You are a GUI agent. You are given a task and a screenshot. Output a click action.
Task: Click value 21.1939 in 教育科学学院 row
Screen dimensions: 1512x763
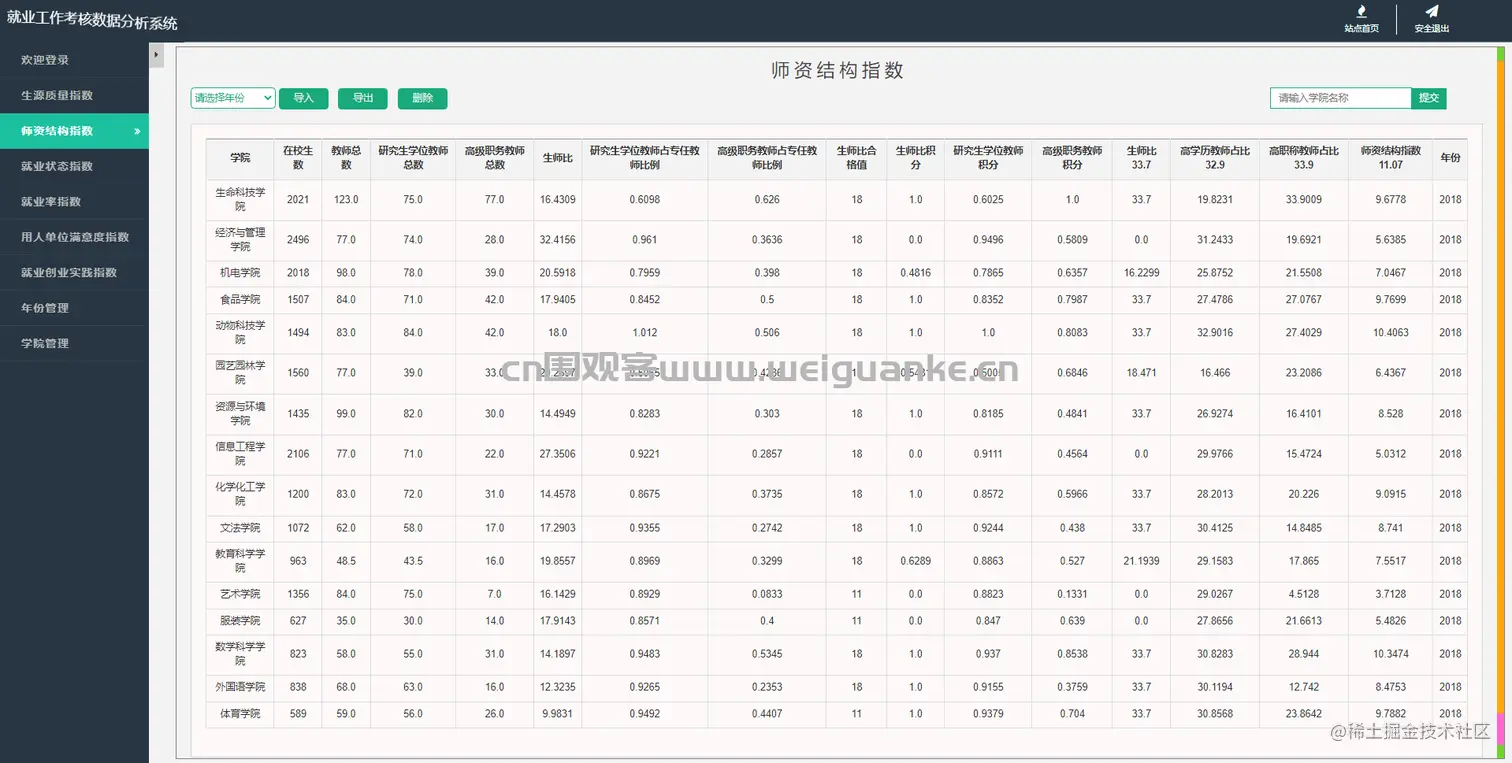1142,561
